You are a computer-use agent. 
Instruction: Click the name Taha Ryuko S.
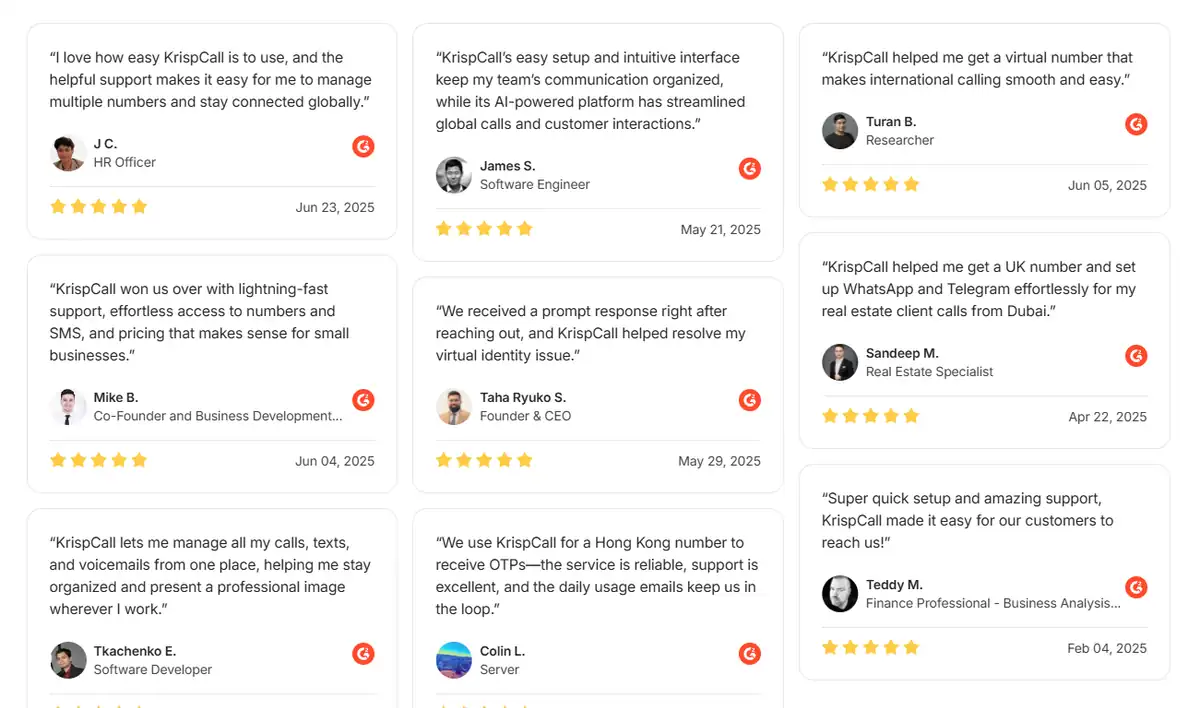(x=523, y=398)
